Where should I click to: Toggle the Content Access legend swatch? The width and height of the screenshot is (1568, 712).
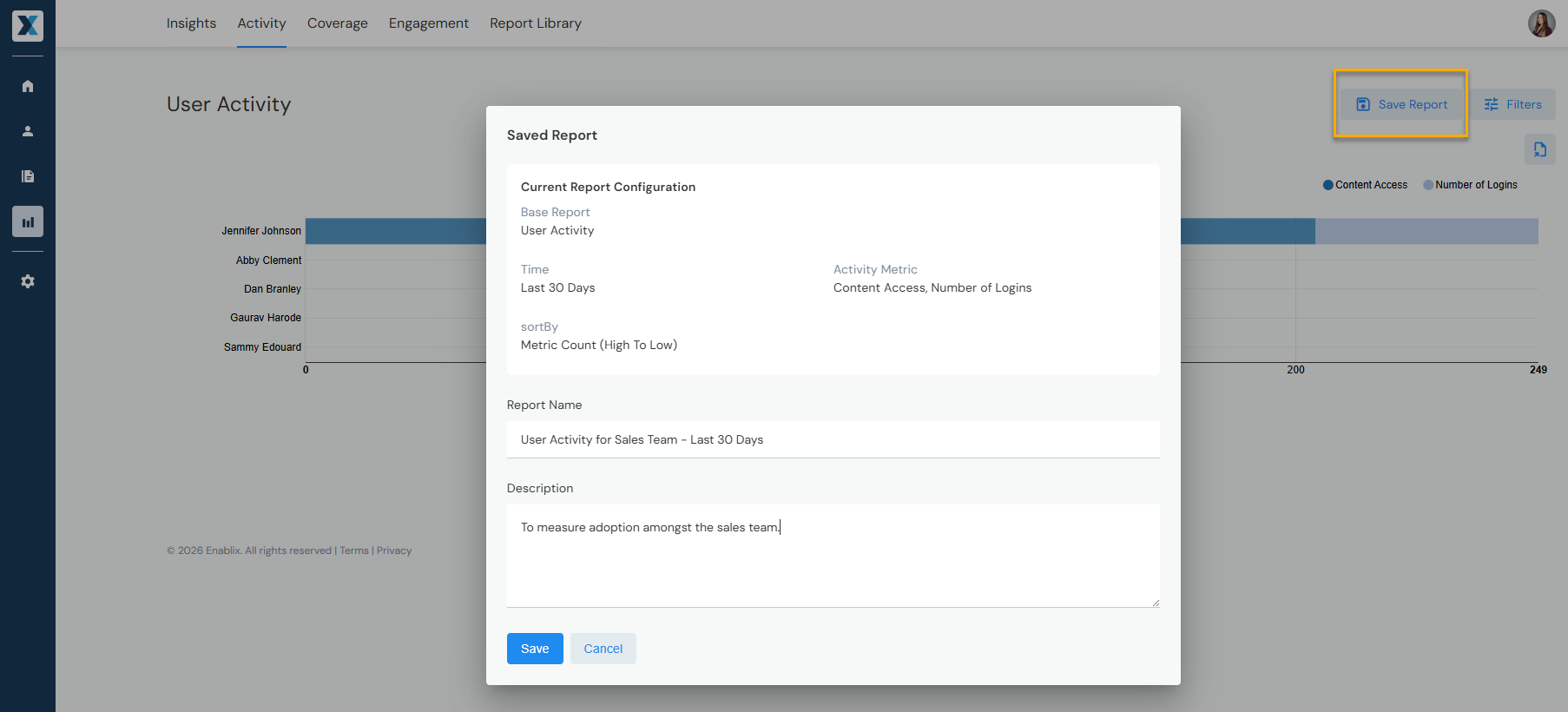(1328, 185)
